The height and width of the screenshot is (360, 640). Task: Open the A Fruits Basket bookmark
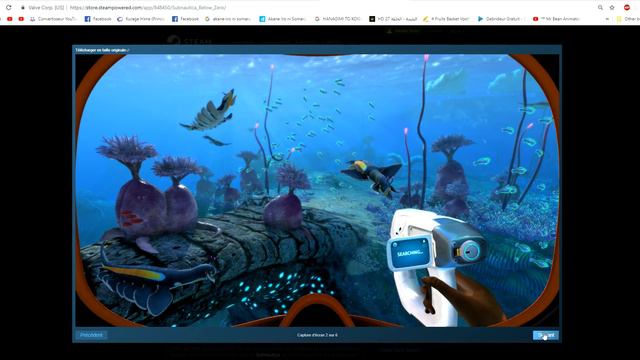click(447, 19)
